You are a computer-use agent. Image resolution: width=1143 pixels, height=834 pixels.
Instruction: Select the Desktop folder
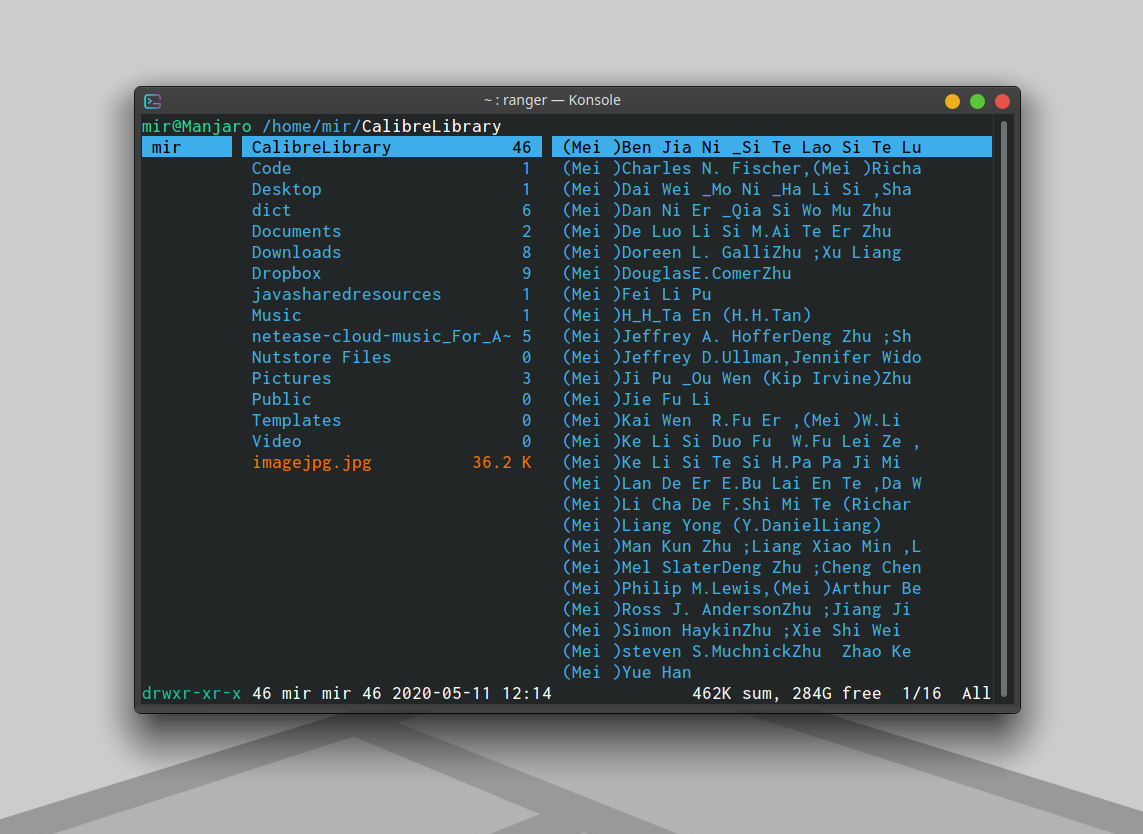coord(391,190)
